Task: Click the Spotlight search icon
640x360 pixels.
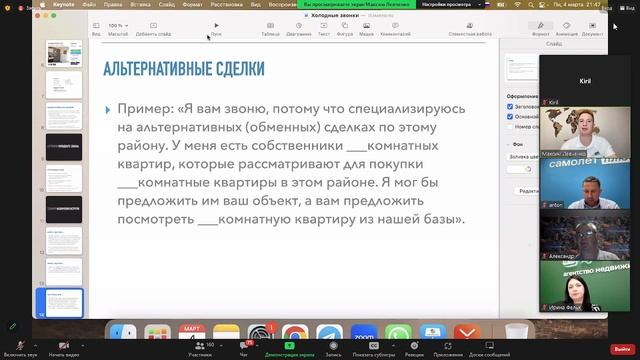Action: click(x=531, y=4)
